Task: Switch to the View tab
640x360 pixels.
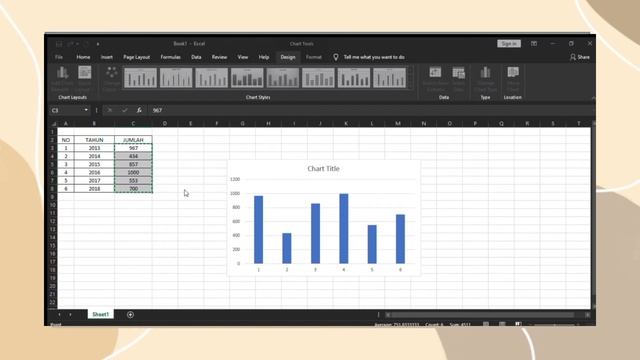Action: point(242,57)
